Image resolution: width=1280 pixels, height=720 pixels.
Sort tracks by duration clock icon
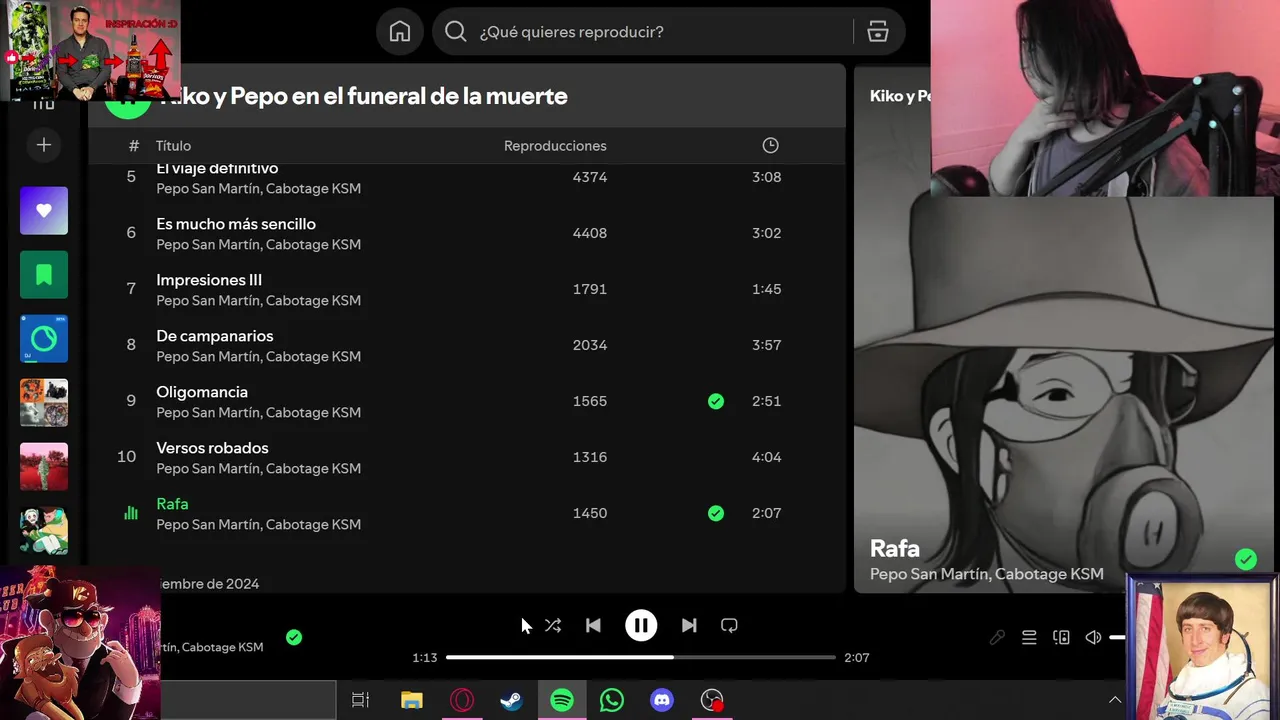click(x=770, y=146)
